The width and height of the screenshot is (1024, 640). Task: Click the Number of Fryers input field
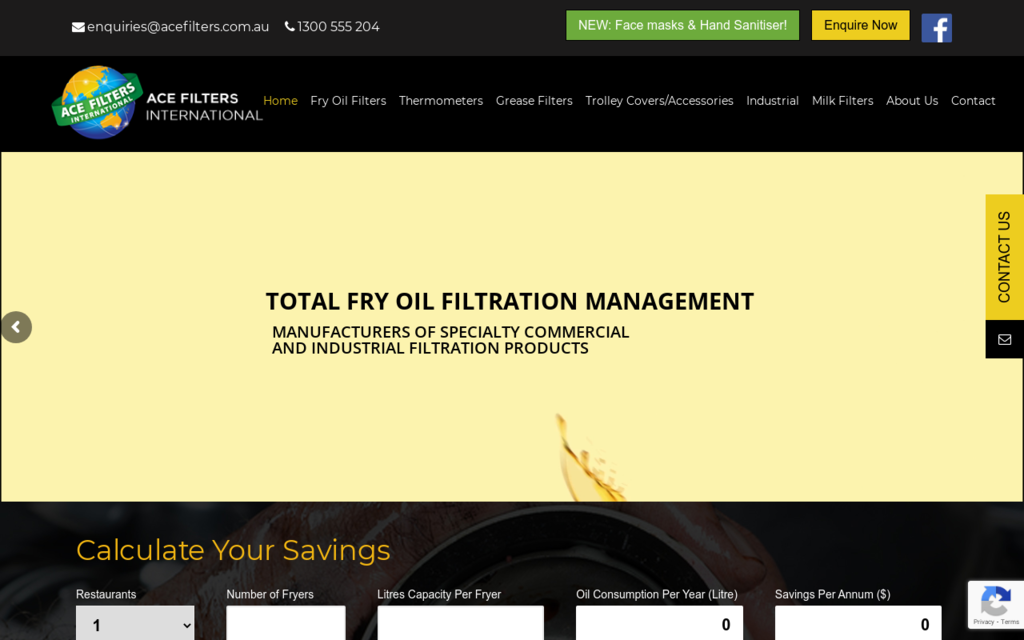coord(285,624)
